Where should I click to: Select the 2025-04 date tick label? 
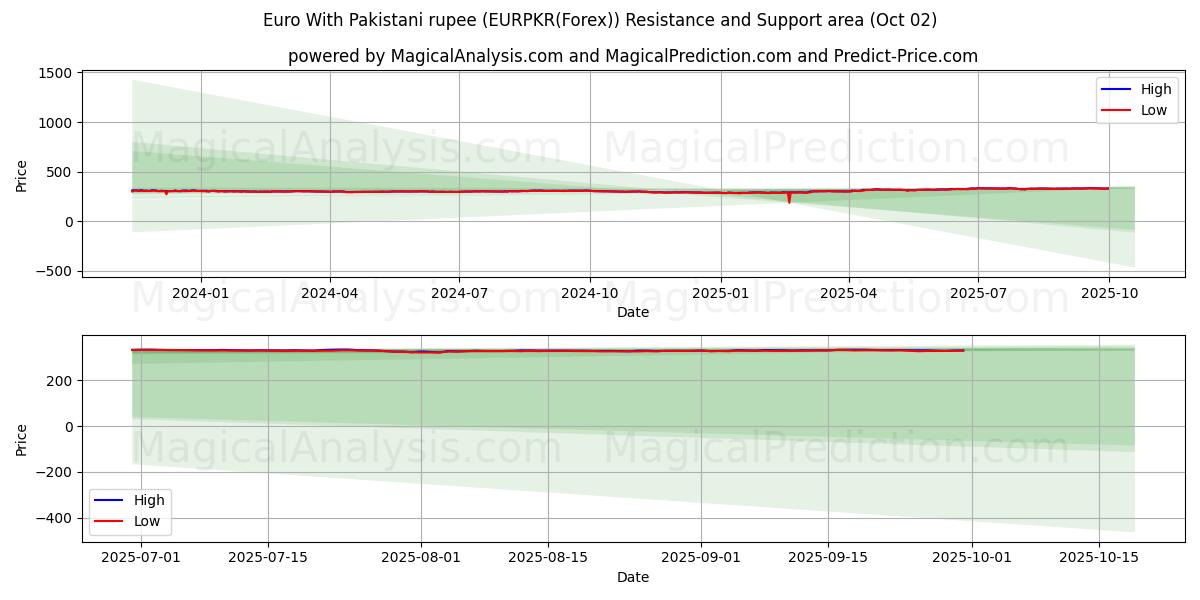tap(849, 294)
